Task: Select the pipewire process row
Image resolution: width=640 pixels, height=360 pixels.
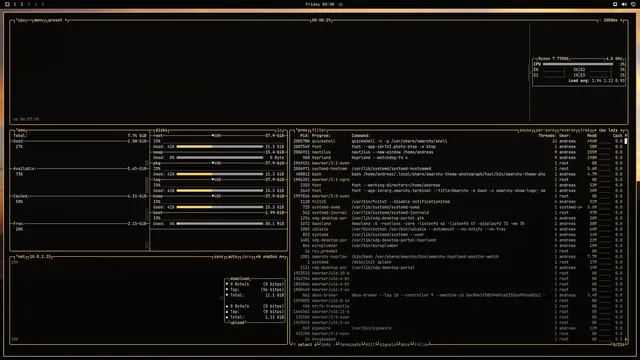Action: (458, 328)
